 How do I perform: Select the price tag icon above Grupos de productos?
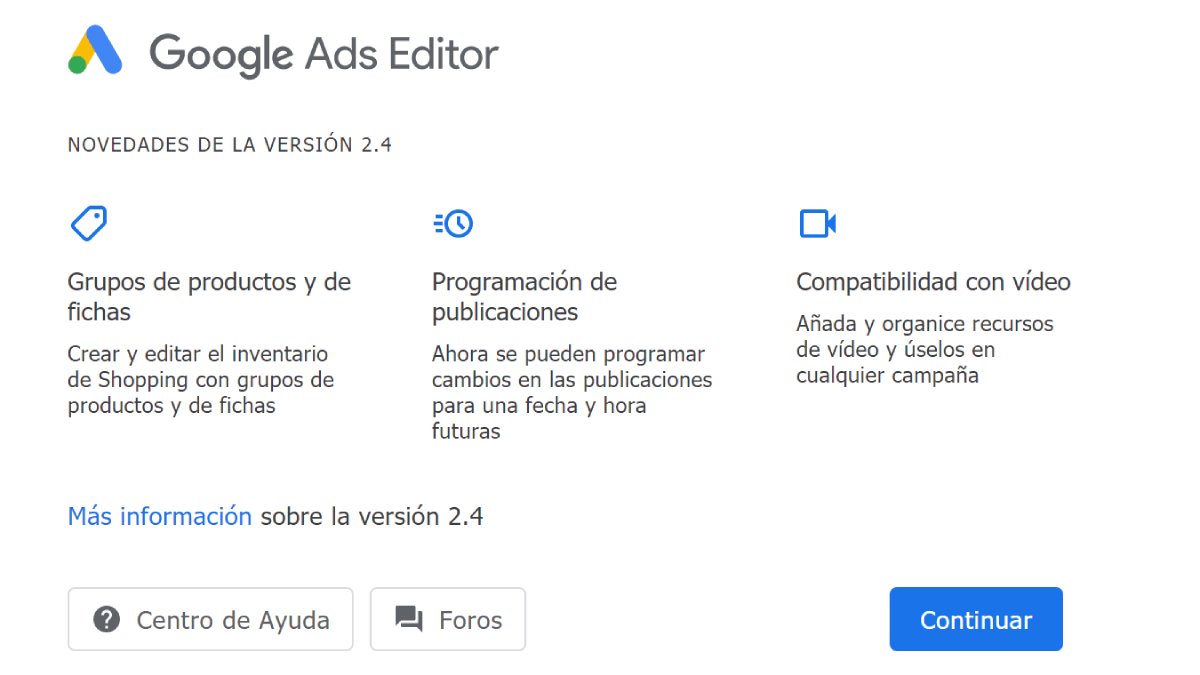(89, 222)
